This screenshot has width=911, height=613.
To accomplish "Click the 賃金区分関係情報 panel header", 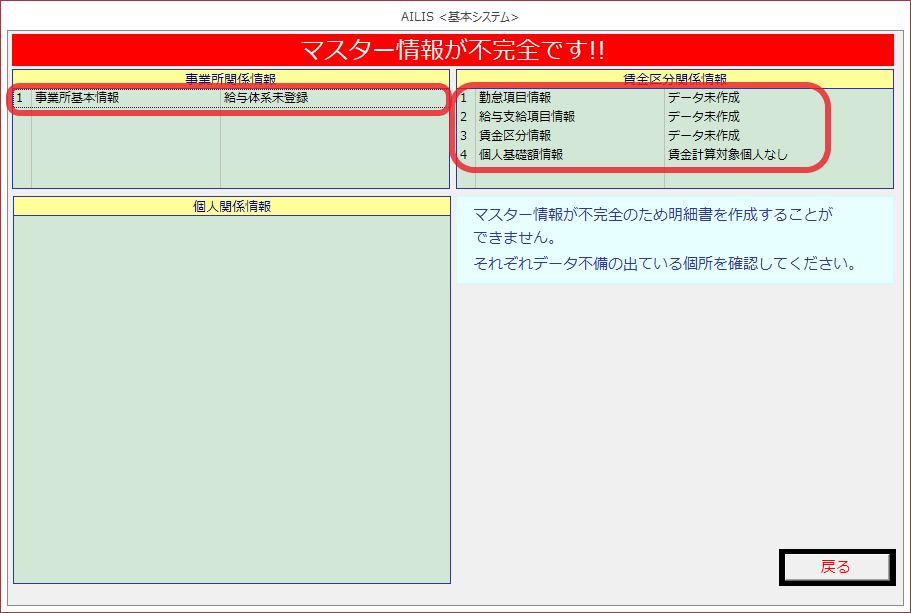I will point(674,78).
